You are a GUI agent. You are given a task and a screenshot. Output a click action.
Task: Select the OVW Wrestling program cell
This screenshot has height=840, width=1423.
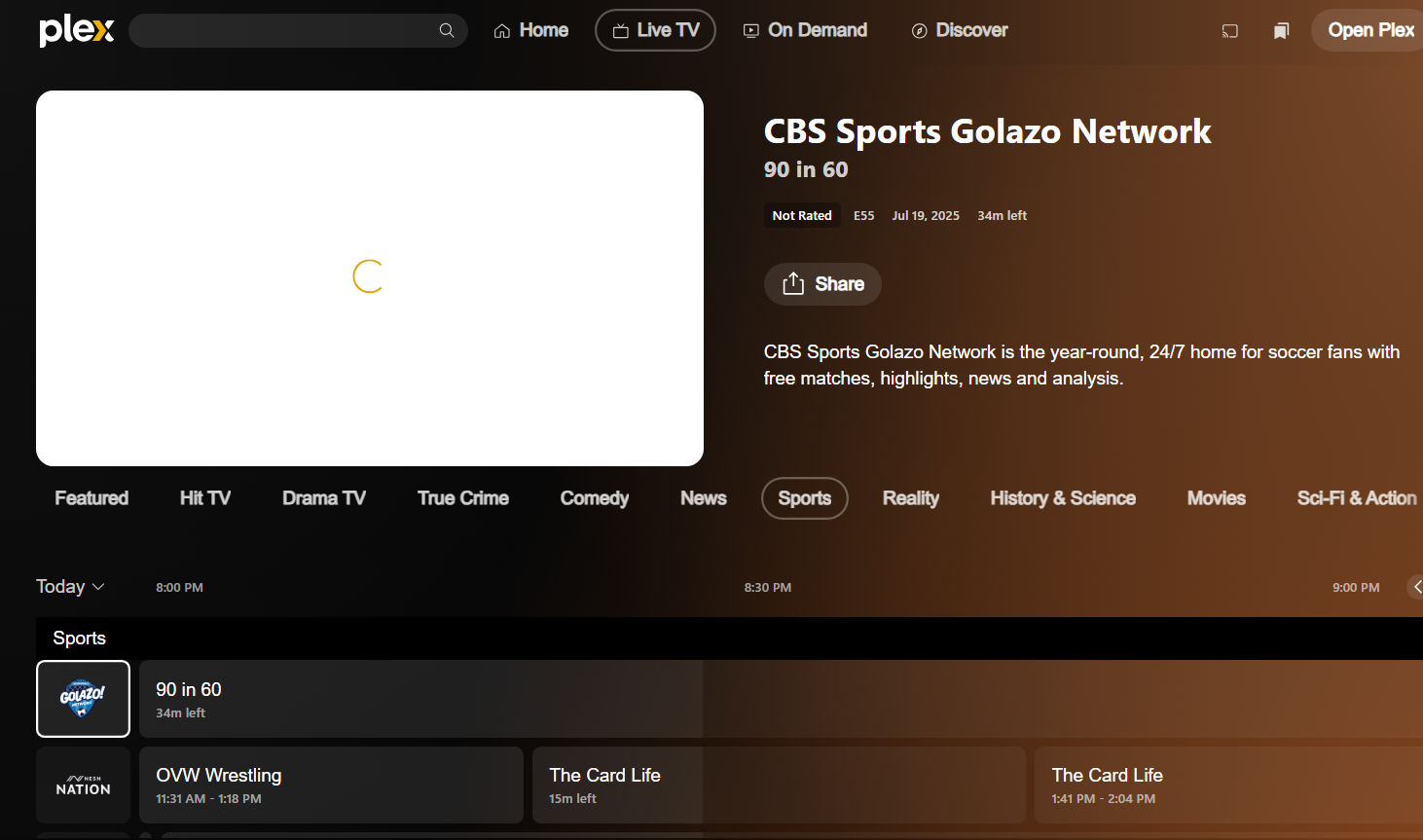tap(331, 785)
